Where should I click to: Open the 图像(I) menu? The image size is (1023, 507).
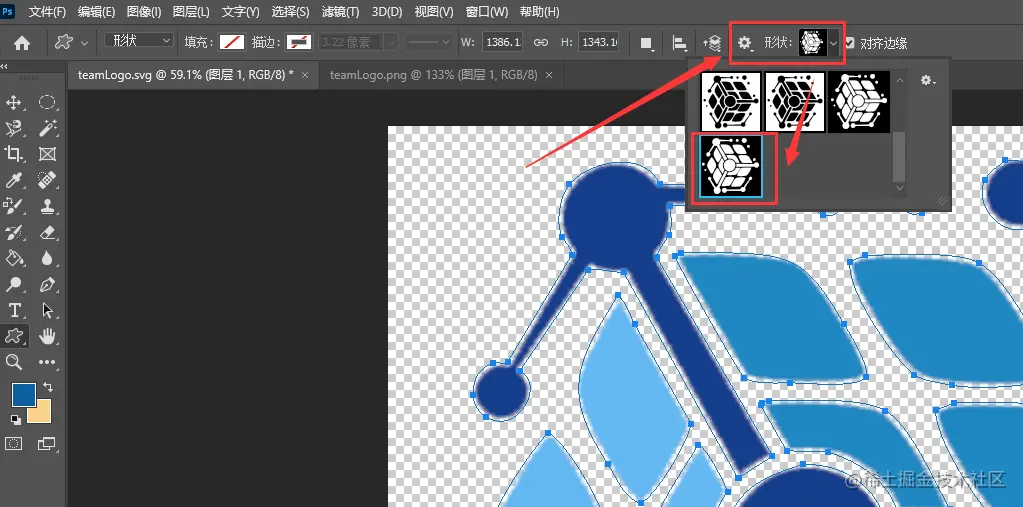click(x=144, y=12)
